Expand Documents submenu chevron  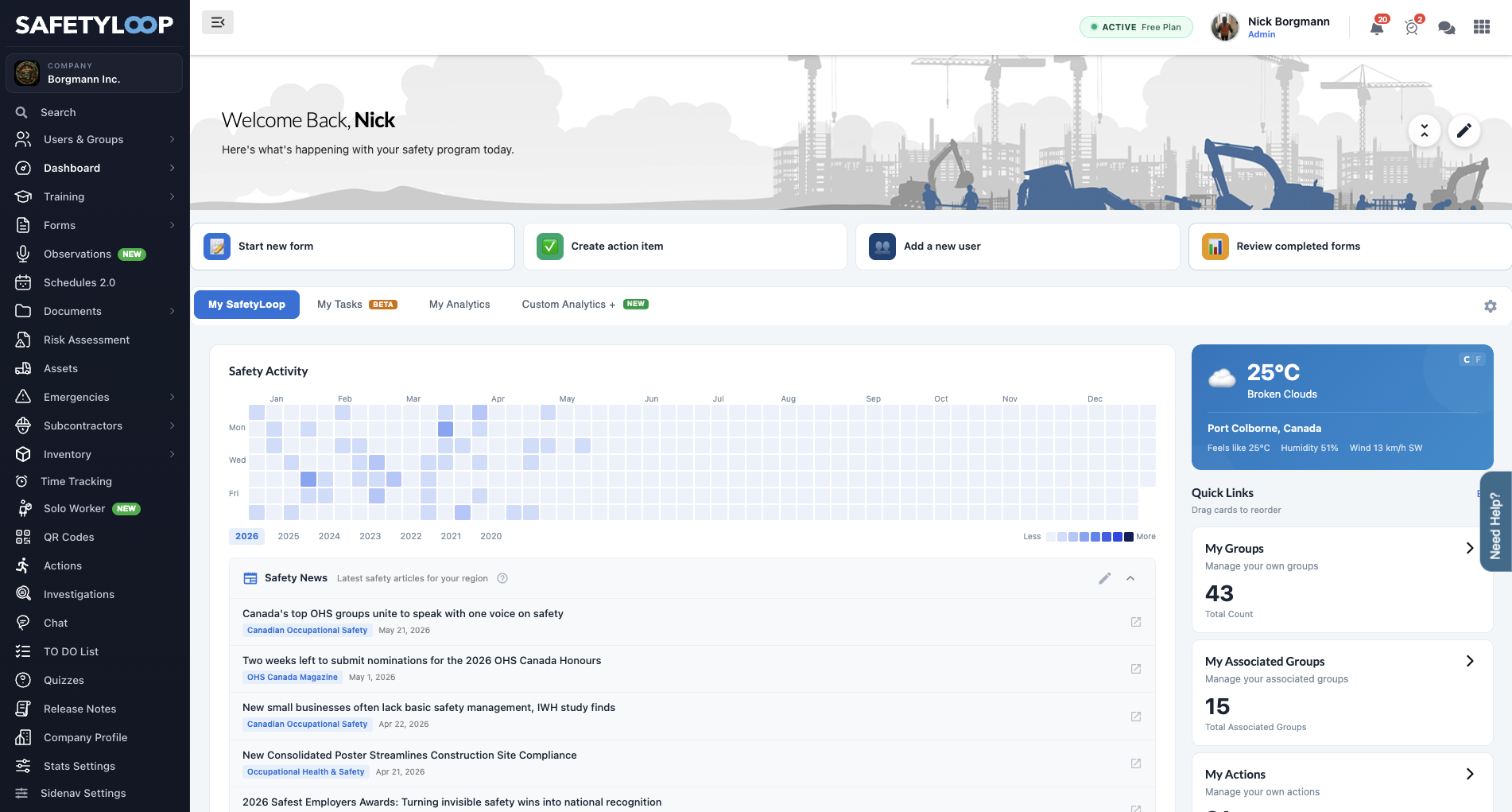(x=172, y=311)
